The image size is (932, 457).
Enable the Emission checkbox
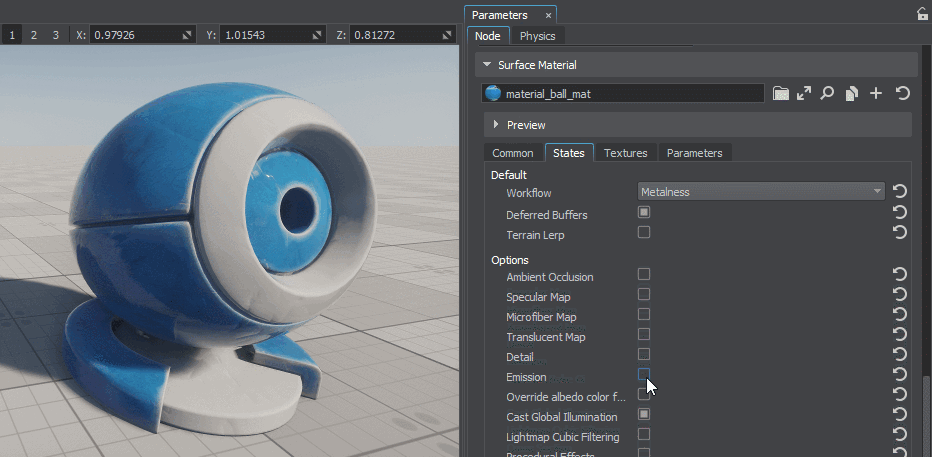click(x=644, y=374)
